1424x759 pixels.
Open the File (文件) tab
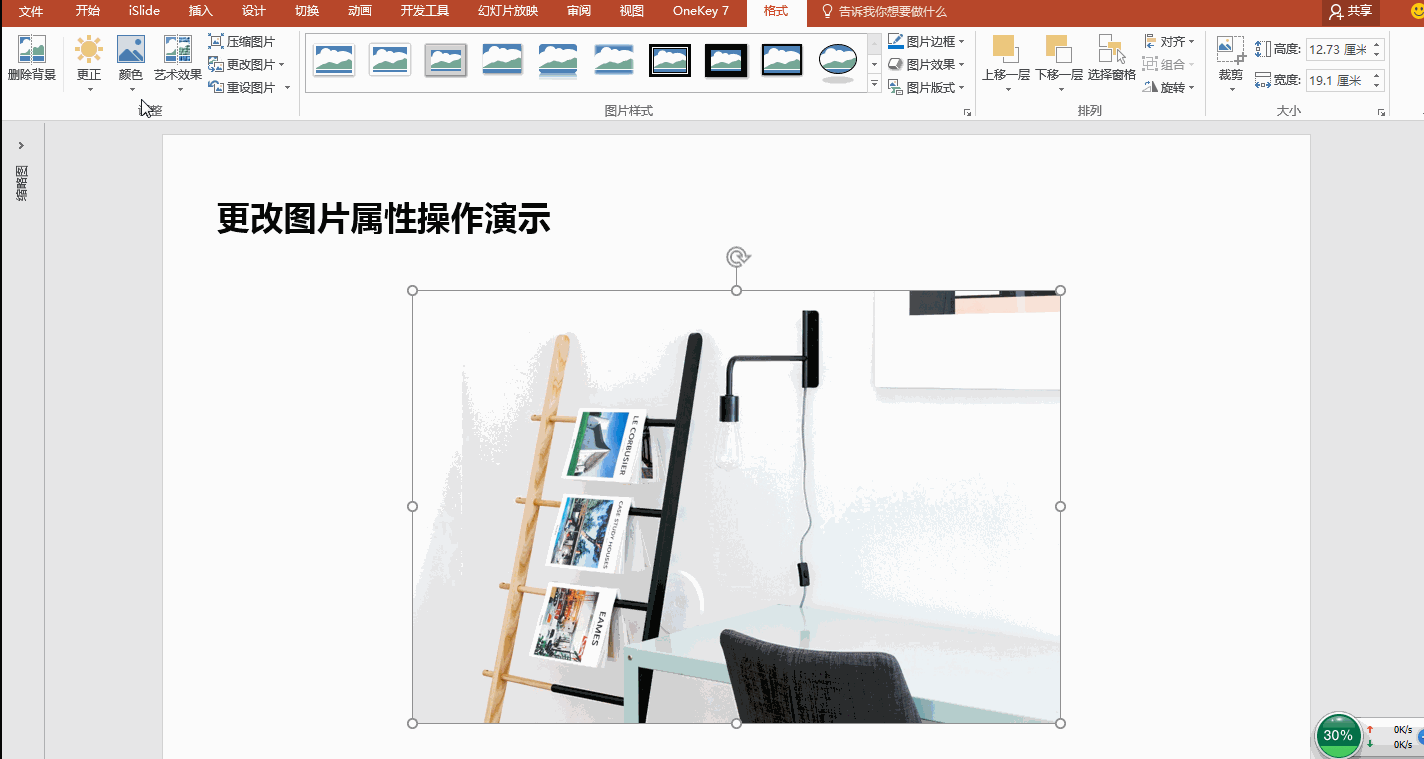31,11
